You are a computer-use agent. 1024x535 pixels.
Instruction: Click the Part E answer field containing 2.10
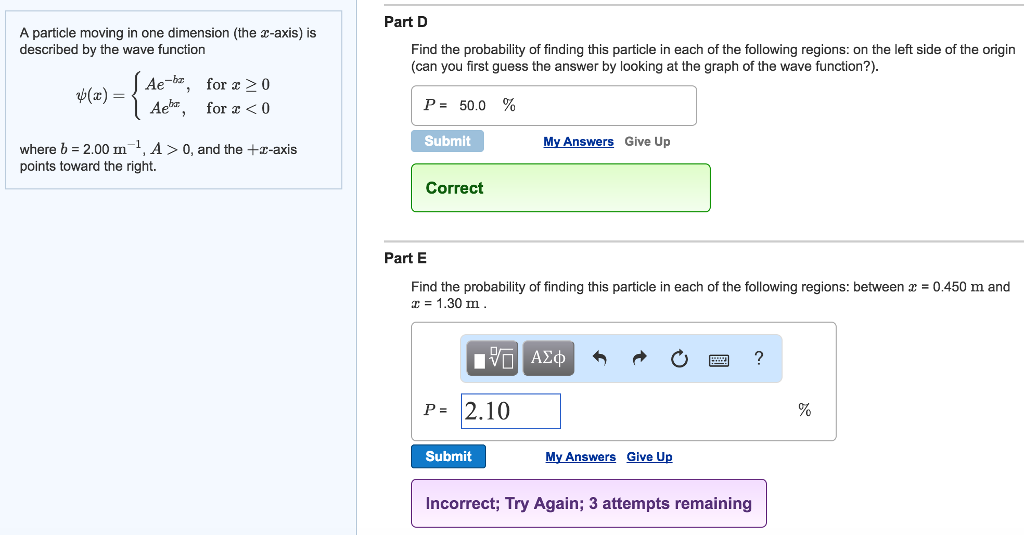pos(510,411)
